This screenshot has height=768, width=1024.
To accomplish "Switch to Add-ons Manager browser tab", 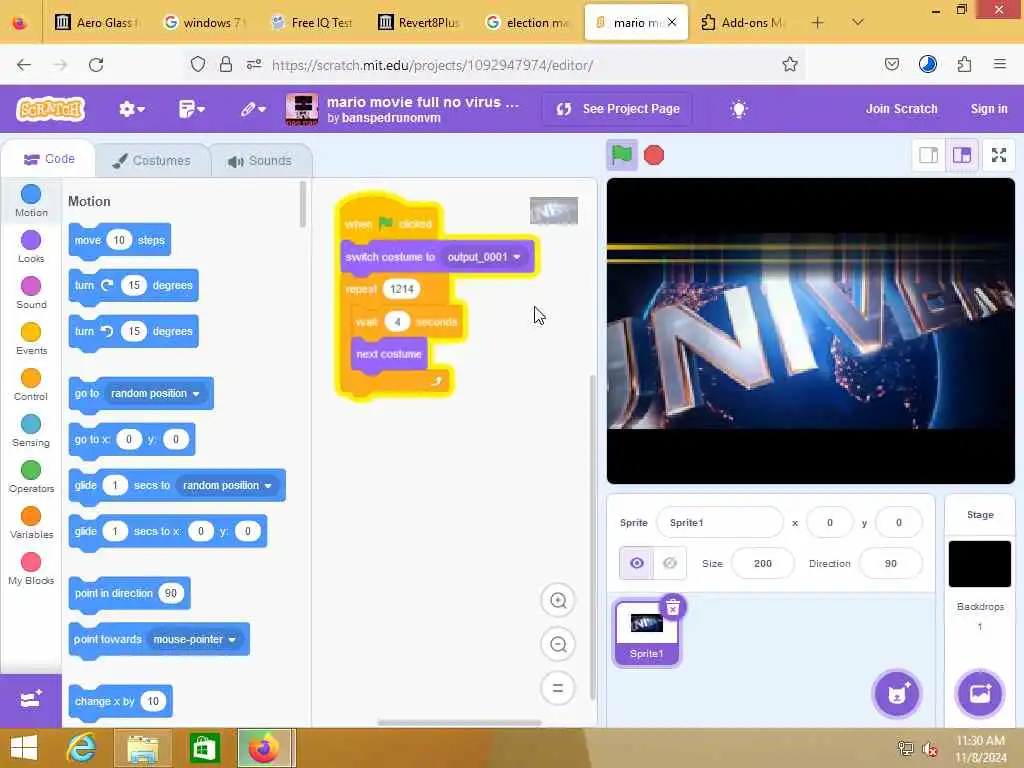I will pos(743,23).
